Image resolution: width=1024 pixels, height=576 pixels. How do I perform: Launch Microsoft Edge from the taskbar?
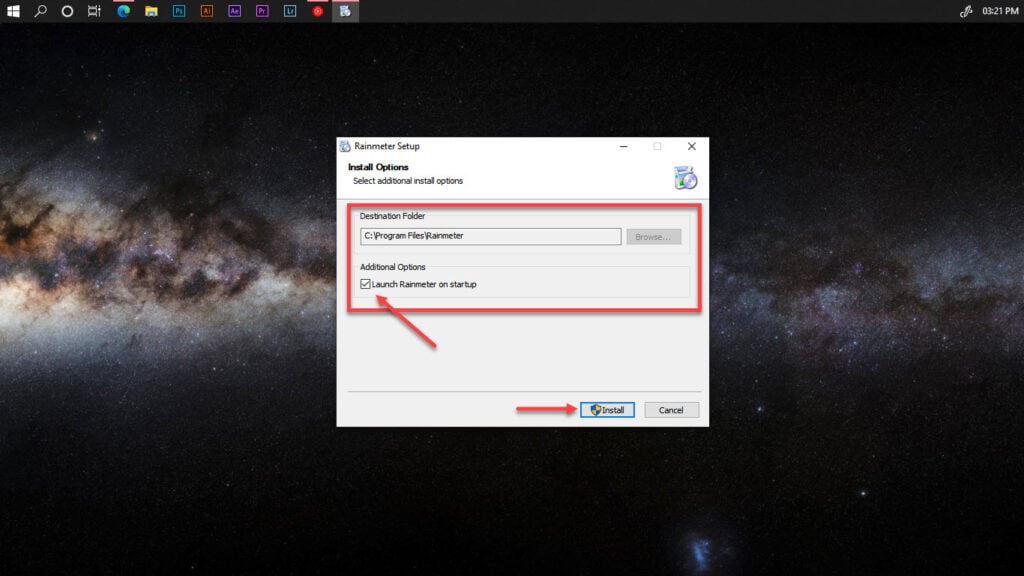point(123,11)
